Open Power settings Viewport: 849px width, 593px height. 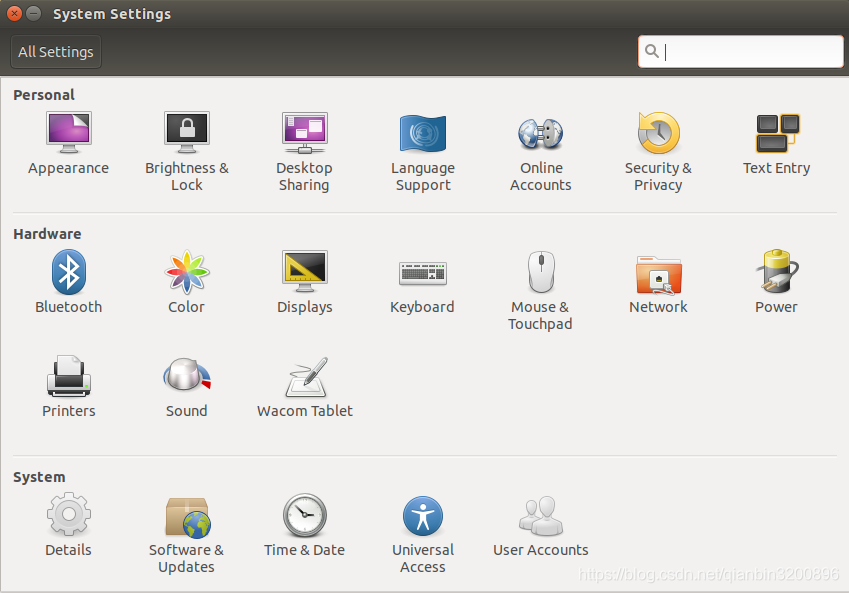point(776,282)
